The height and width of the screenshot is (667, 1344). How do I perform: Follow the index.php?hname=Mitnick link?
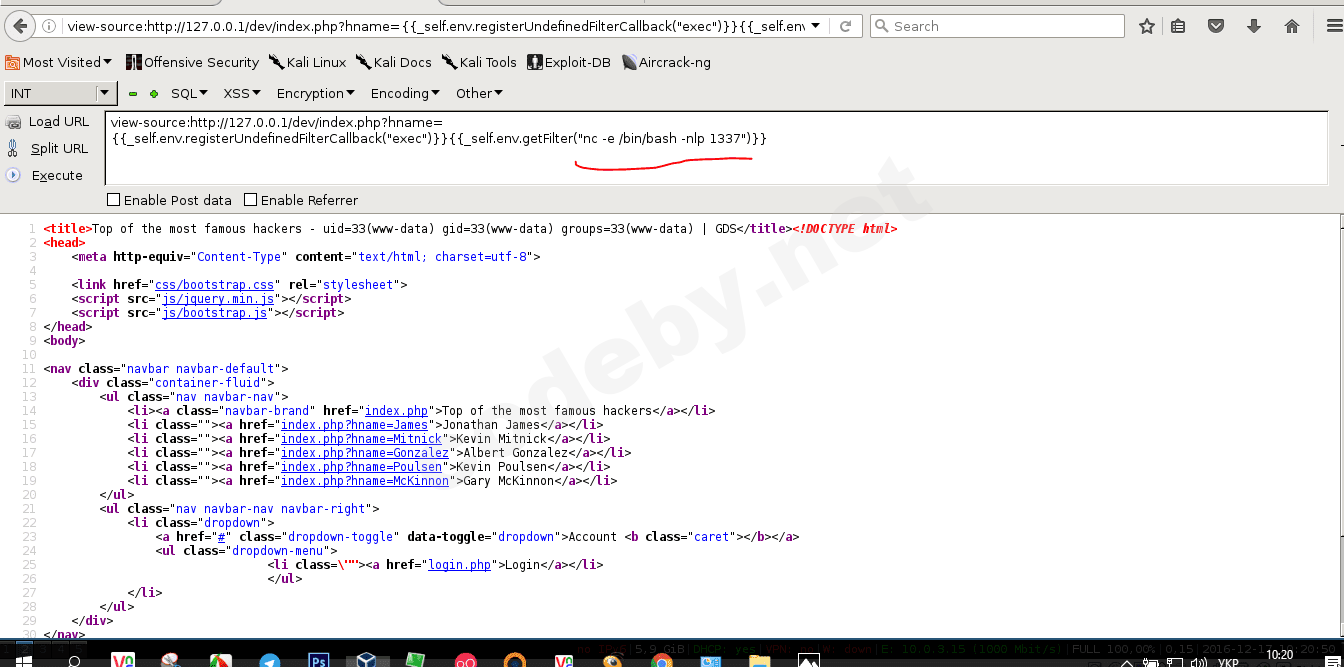[361, 439]
